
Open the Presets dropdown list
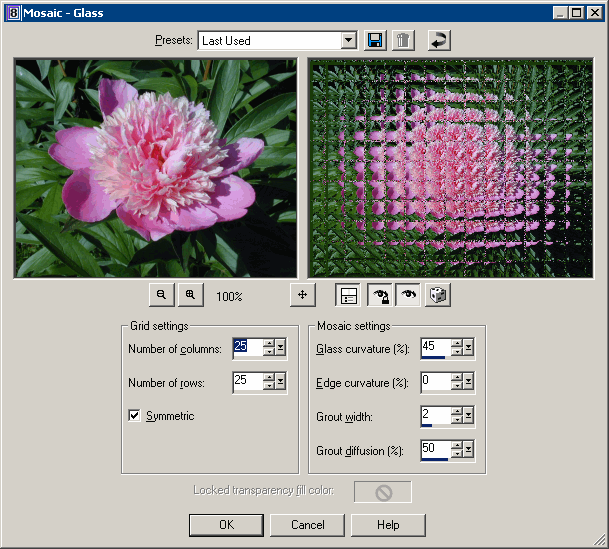coord(349,40)
